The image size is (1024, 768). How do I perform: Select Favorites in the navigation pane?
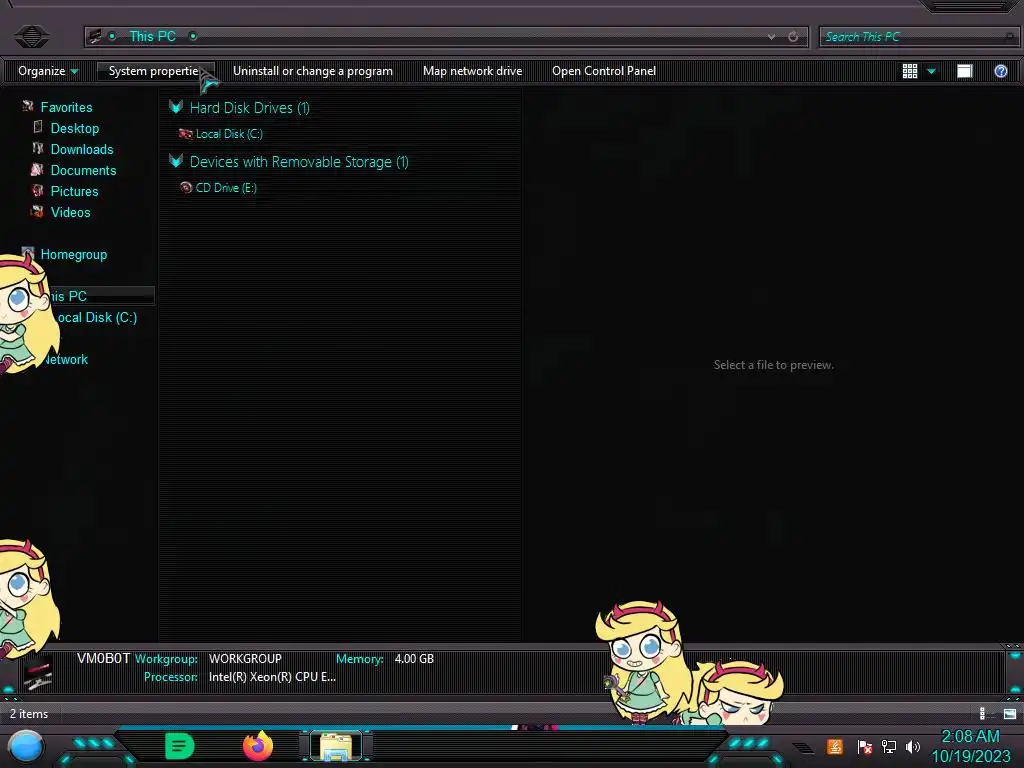pos(66,107)
